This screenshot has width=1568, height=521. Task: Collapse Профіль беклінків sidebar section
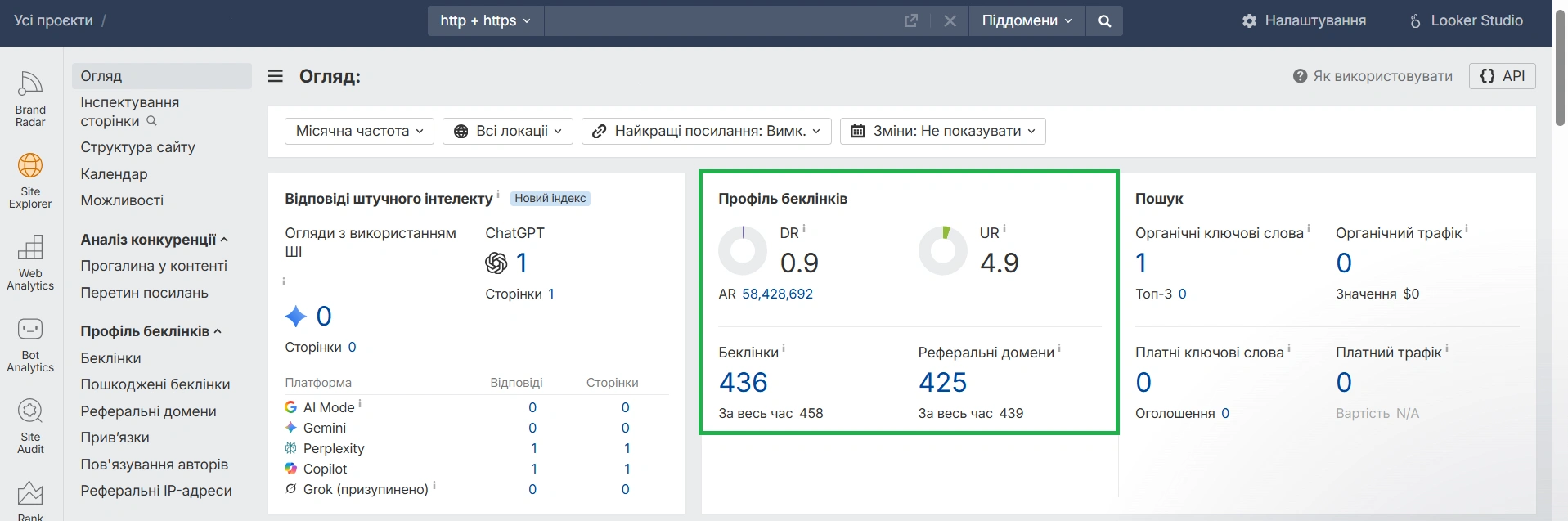(x=151, y=331)
